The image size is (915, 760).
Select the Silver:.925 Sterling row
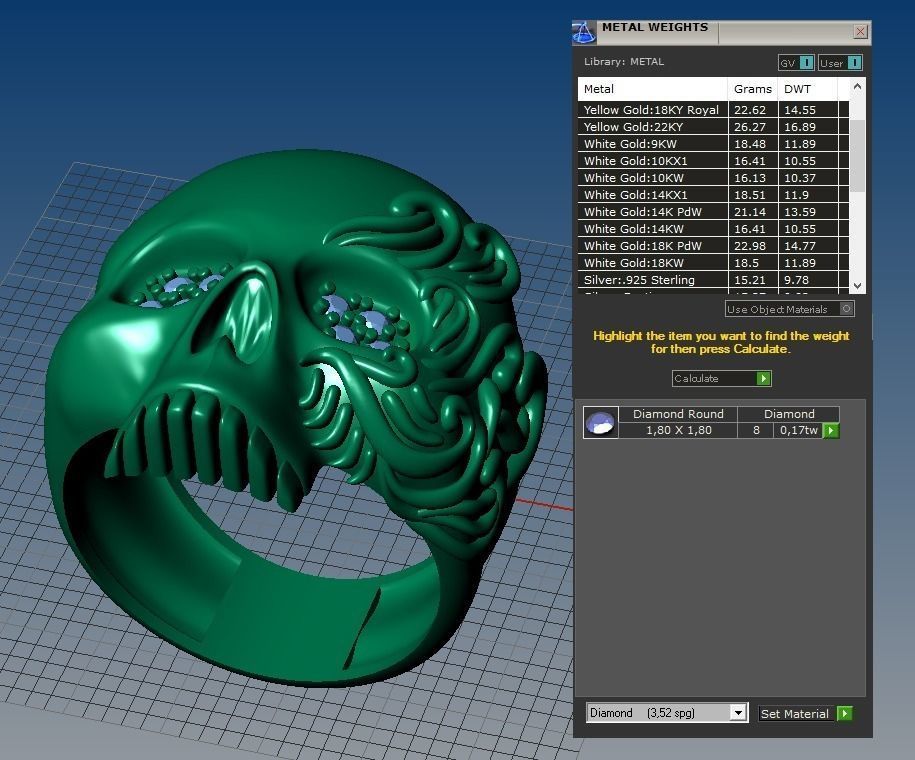[x=713, y=280]
